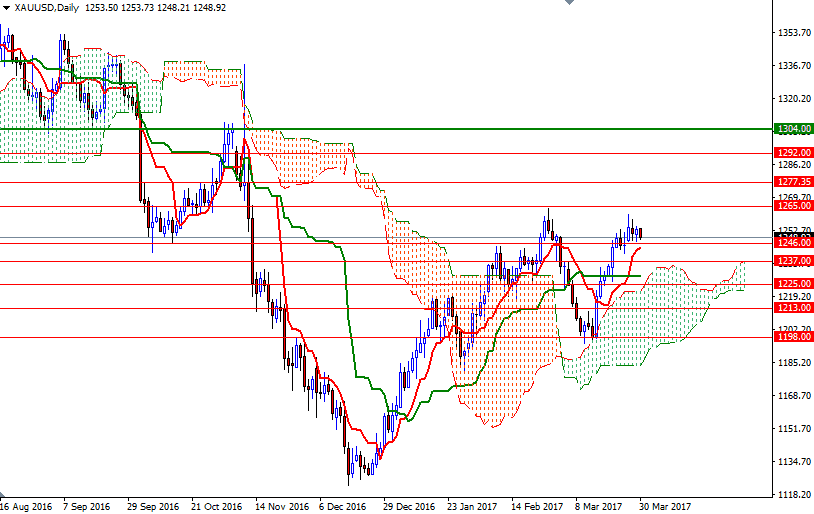This screenshot has width=814, height=514.
Task: Click the 6 Dec 2016 date label
Action: (x=342, y=506)
